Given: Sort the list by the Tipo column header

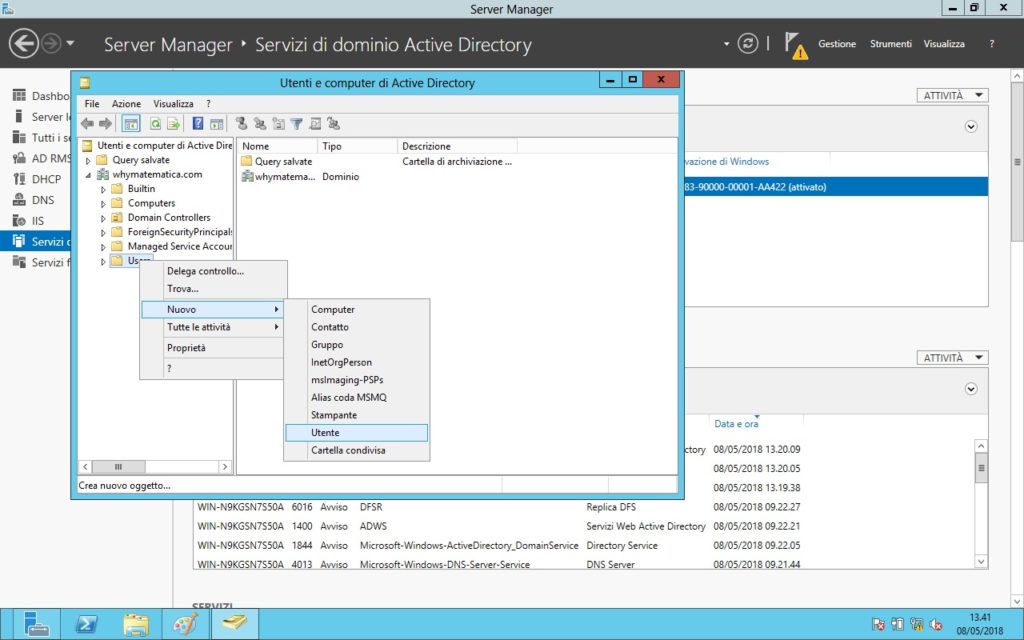Looking at the screenshot, I should pyautogui.click(x=357, y=146).
